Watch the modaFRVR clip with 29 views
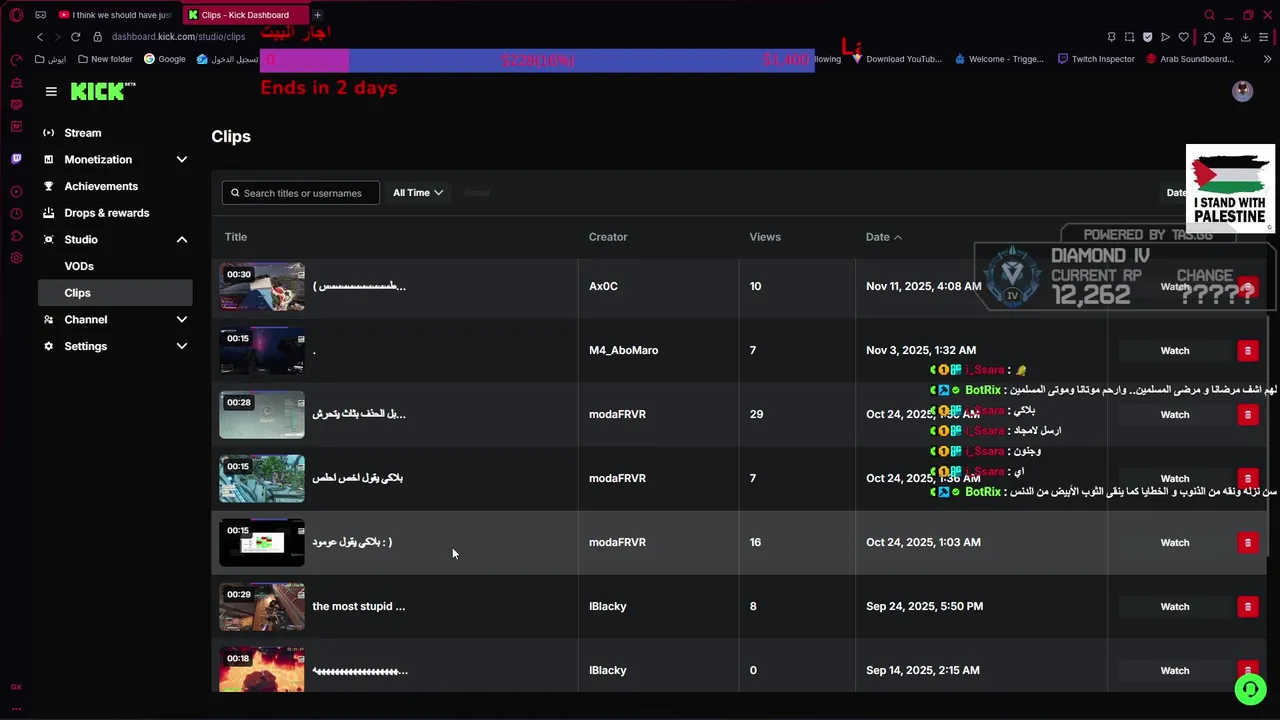Image resolution: width=1280 pixels, height=720 pixels. [x=1174, y=414]
